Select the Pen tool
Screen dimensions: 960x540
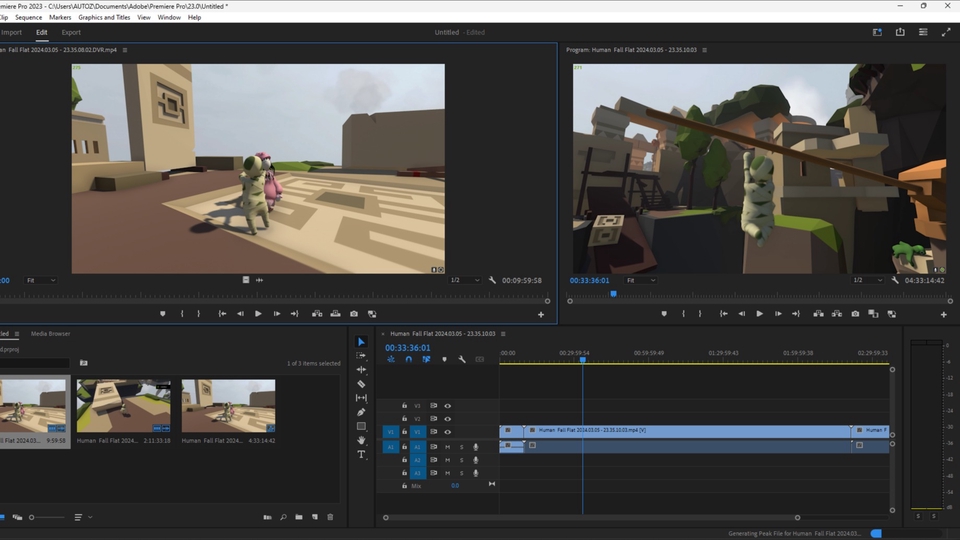point(361,412)
